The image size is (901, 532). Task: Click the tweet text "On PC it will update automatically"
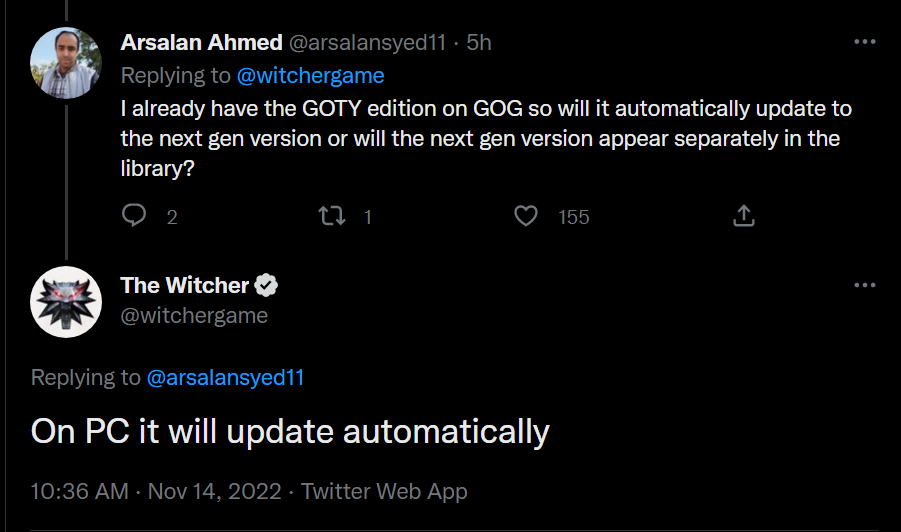pos(290,431)
